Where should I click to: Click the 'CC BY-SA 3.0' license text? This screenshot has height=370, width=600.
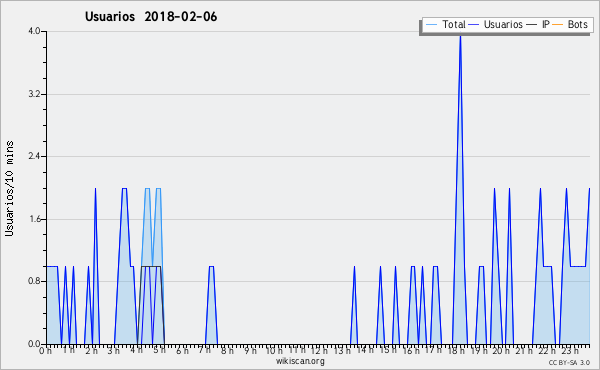coord(569,362)
